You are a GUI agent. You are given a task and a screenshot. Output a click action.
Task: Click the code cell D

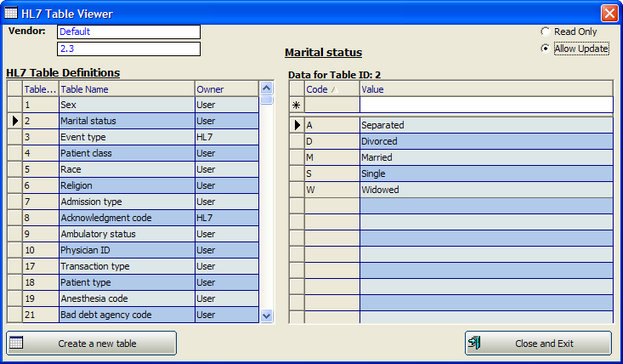tap(332, 141)
